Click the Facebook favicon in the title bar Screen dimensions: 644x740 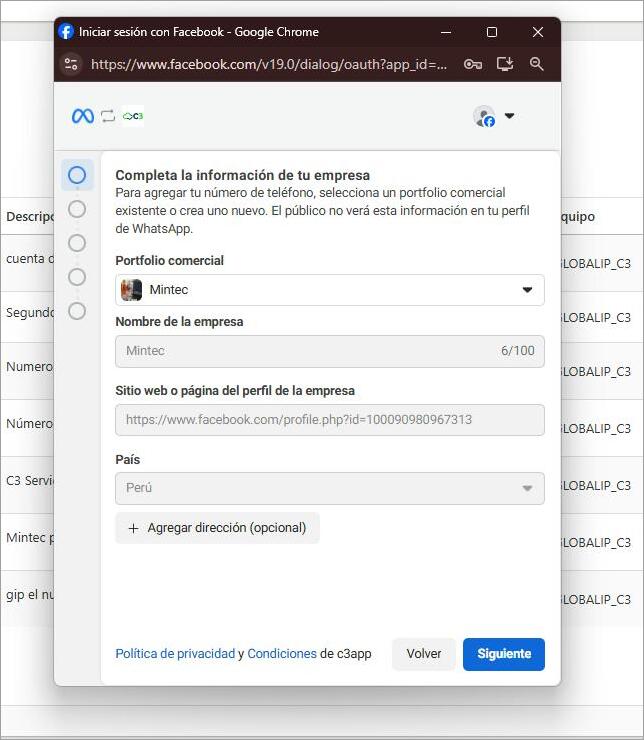point(66,32)
